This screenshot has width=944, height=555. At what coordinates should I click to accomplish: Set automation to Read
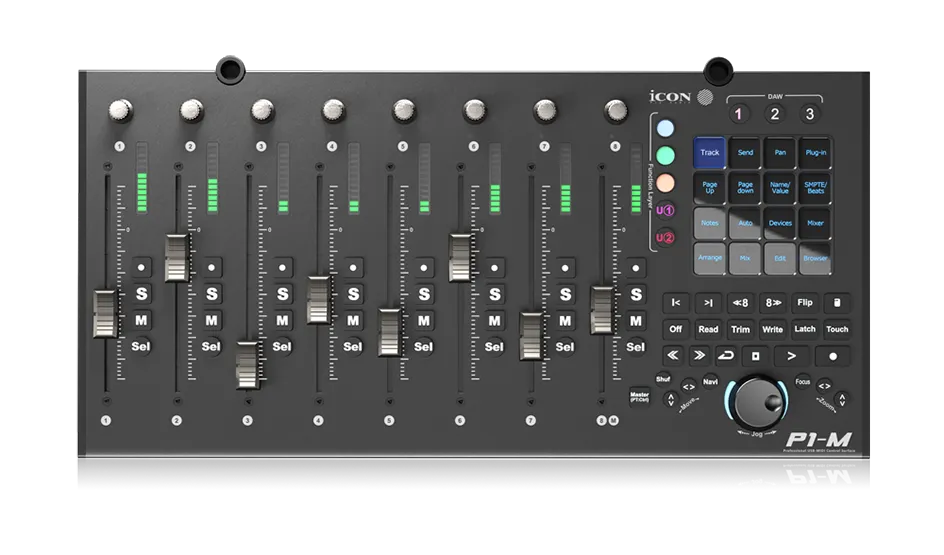pyautogui.click(x=709, y=329)
